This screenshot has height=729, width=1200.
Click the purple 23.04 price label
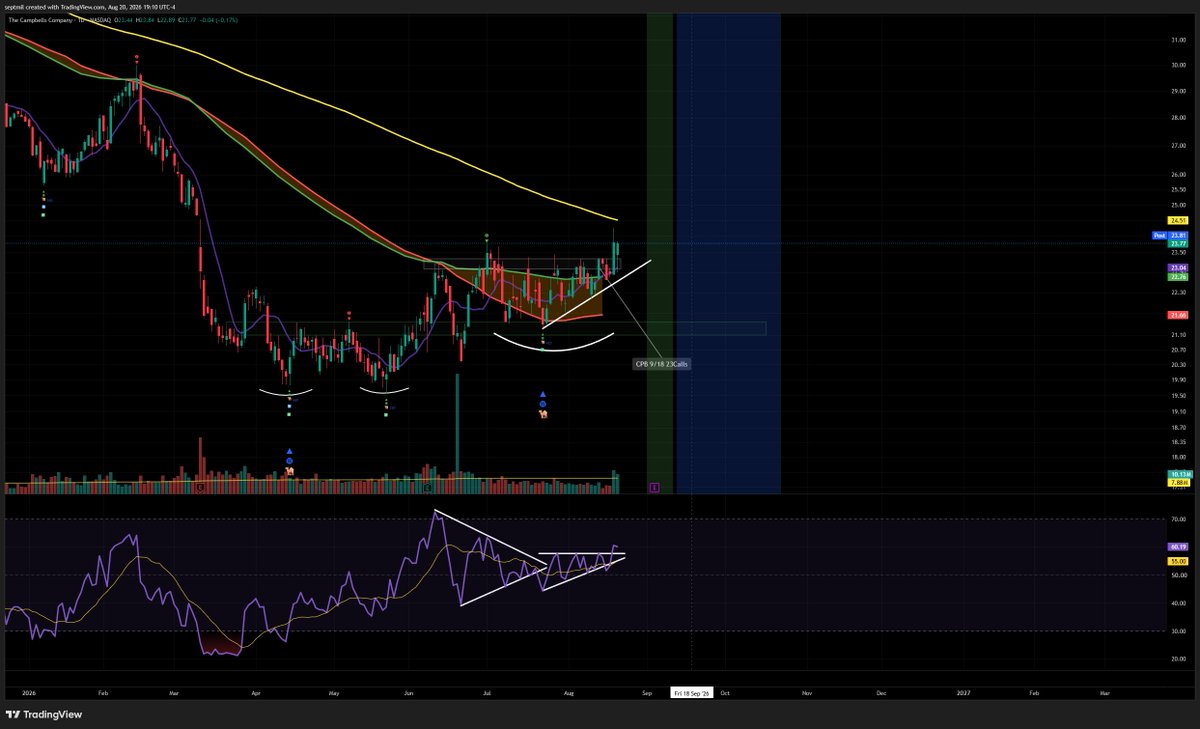pos(1177,269)
